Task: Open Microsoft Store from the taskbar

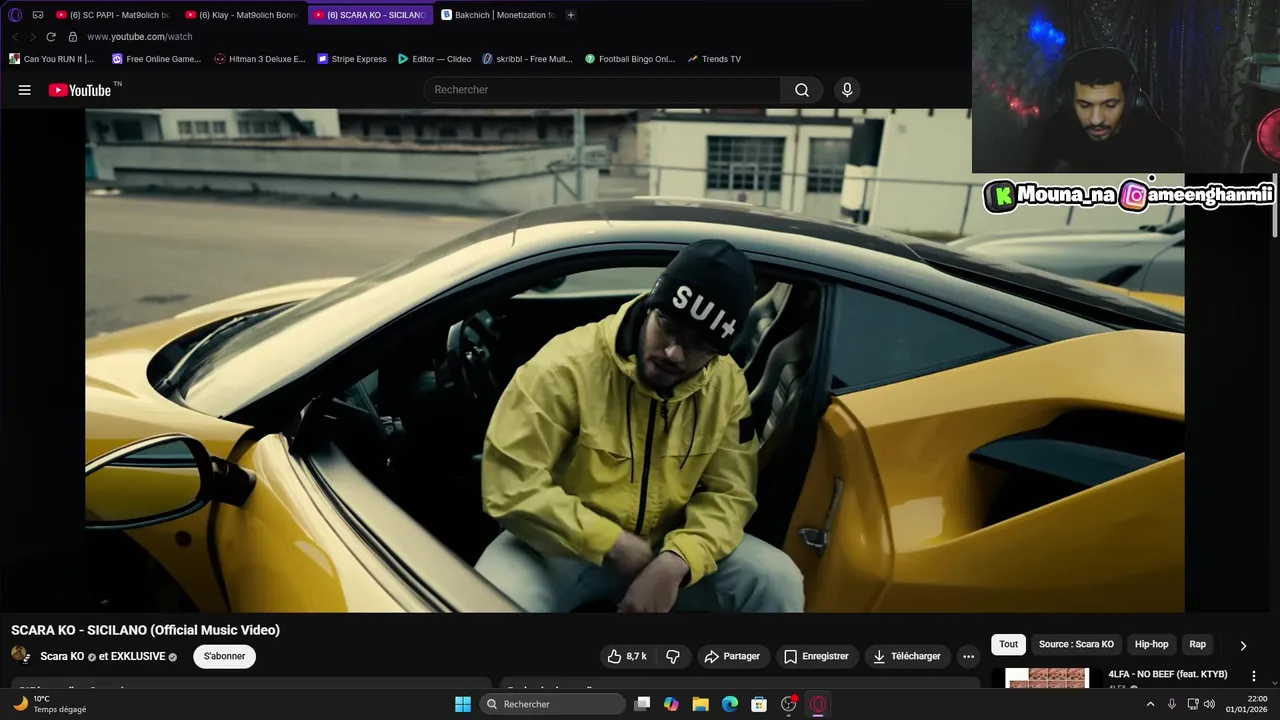Action: [x=759, y=704]
